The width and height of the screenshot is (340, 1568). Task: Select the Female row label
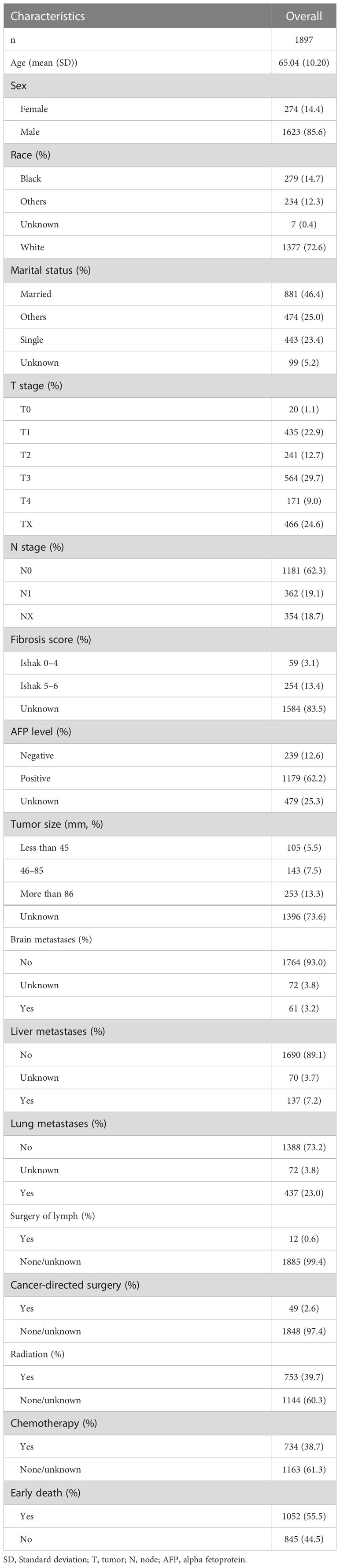(34, 109)
